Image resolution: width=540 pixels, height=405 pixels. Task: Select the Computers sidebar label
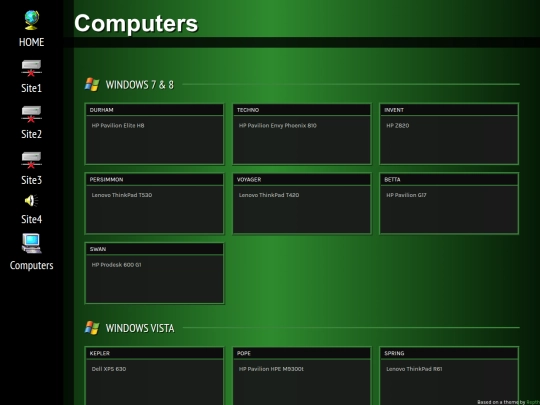coord(31,265)
